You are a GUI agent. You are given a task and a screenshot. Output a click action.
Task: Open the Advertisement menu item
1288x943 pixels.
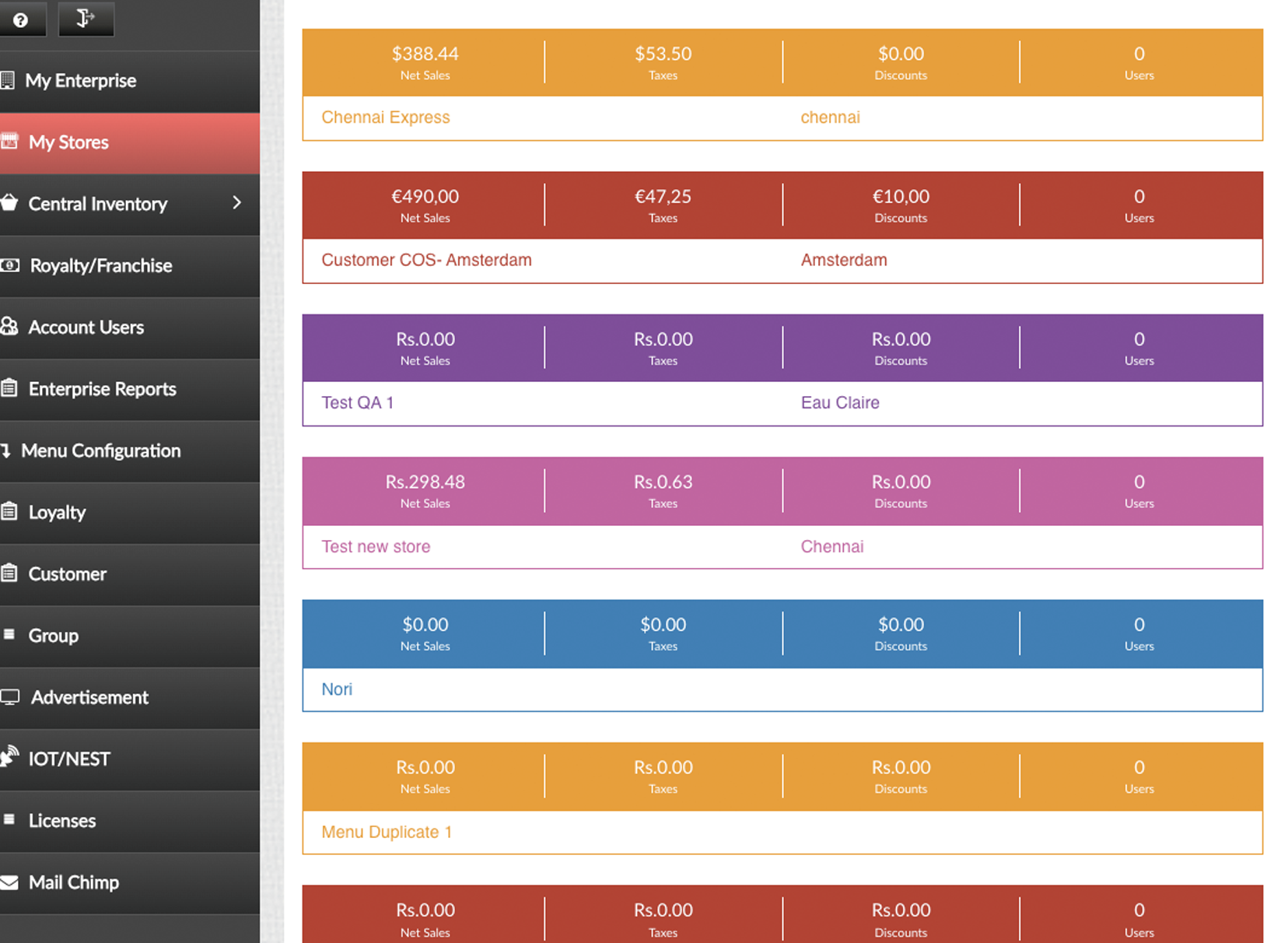pyautogui.click(x=130, y=698)
